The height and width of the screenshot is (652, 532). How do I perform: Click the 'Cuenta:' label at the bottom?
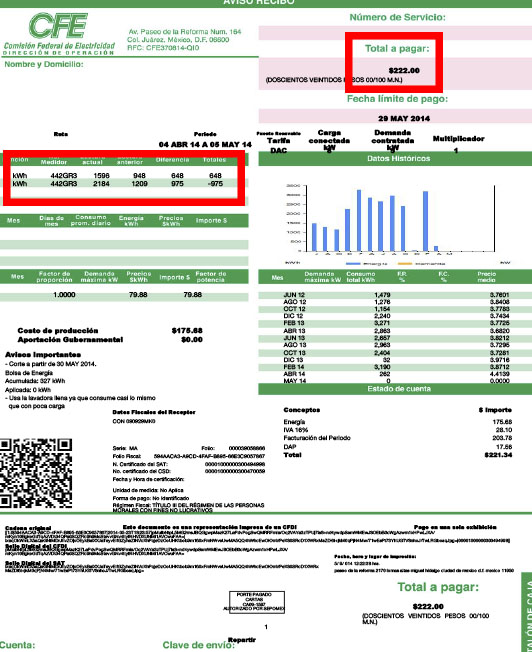(17, 645)
